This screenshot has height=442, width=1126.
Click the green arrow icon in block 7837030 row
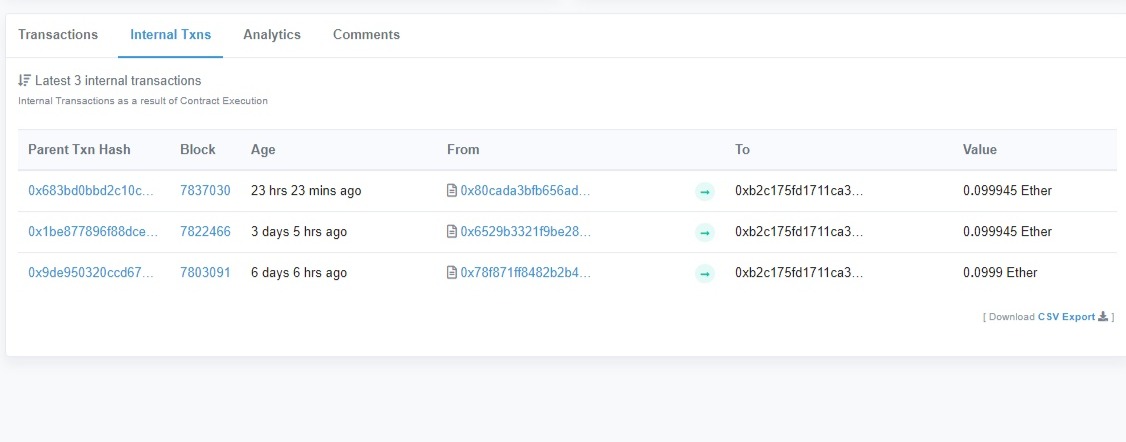[x=704, y=192]
